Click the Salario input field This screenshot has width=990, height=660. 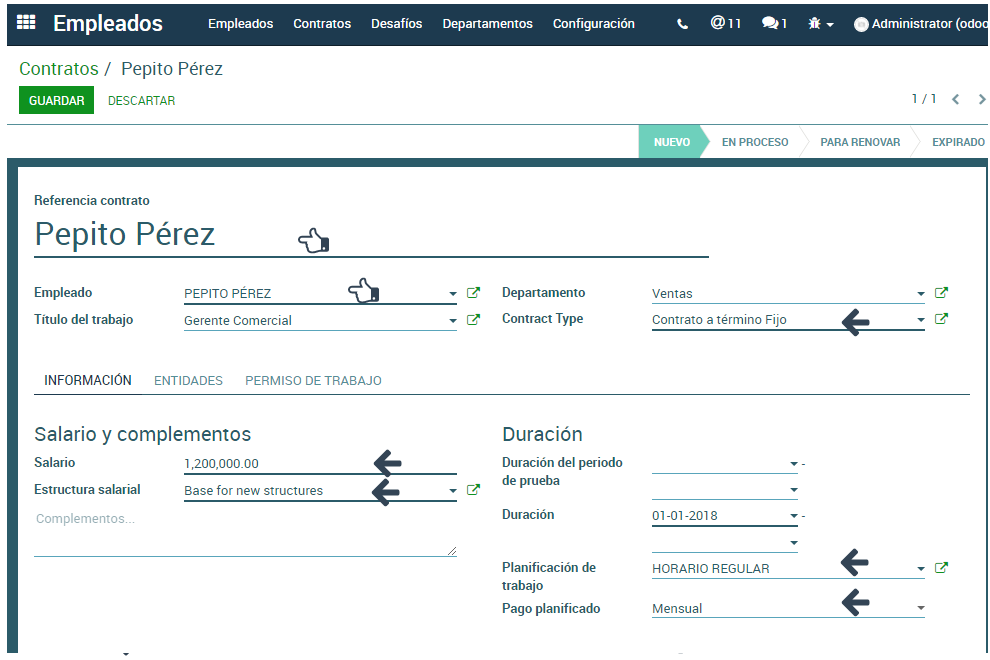275,464
